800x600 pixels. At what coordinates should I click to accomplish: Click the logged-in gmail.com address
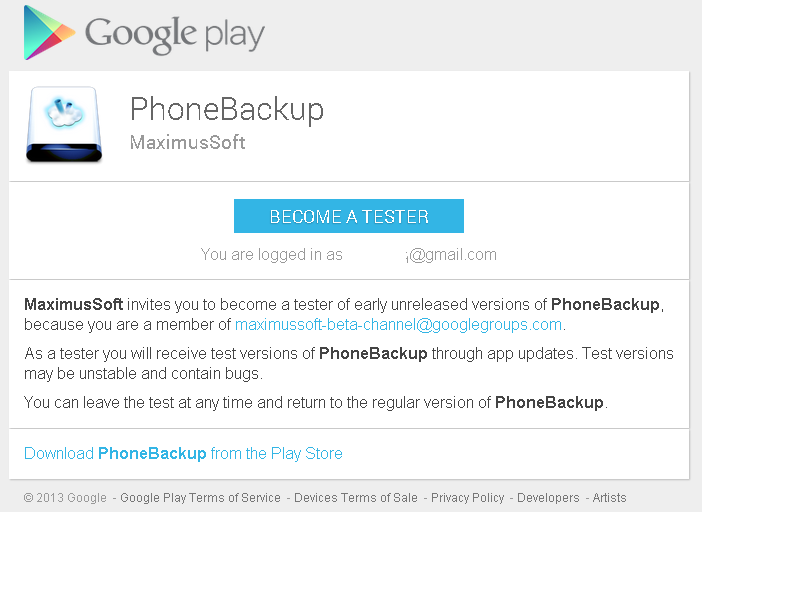451,255
